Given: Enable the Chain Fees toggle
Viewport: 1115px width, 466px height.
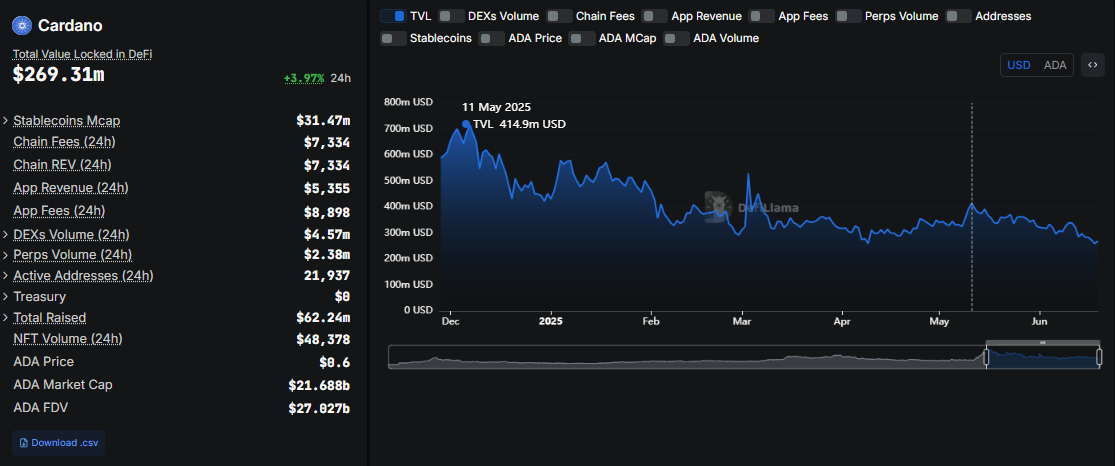Looking at the screenshot, I should [560, 16].
